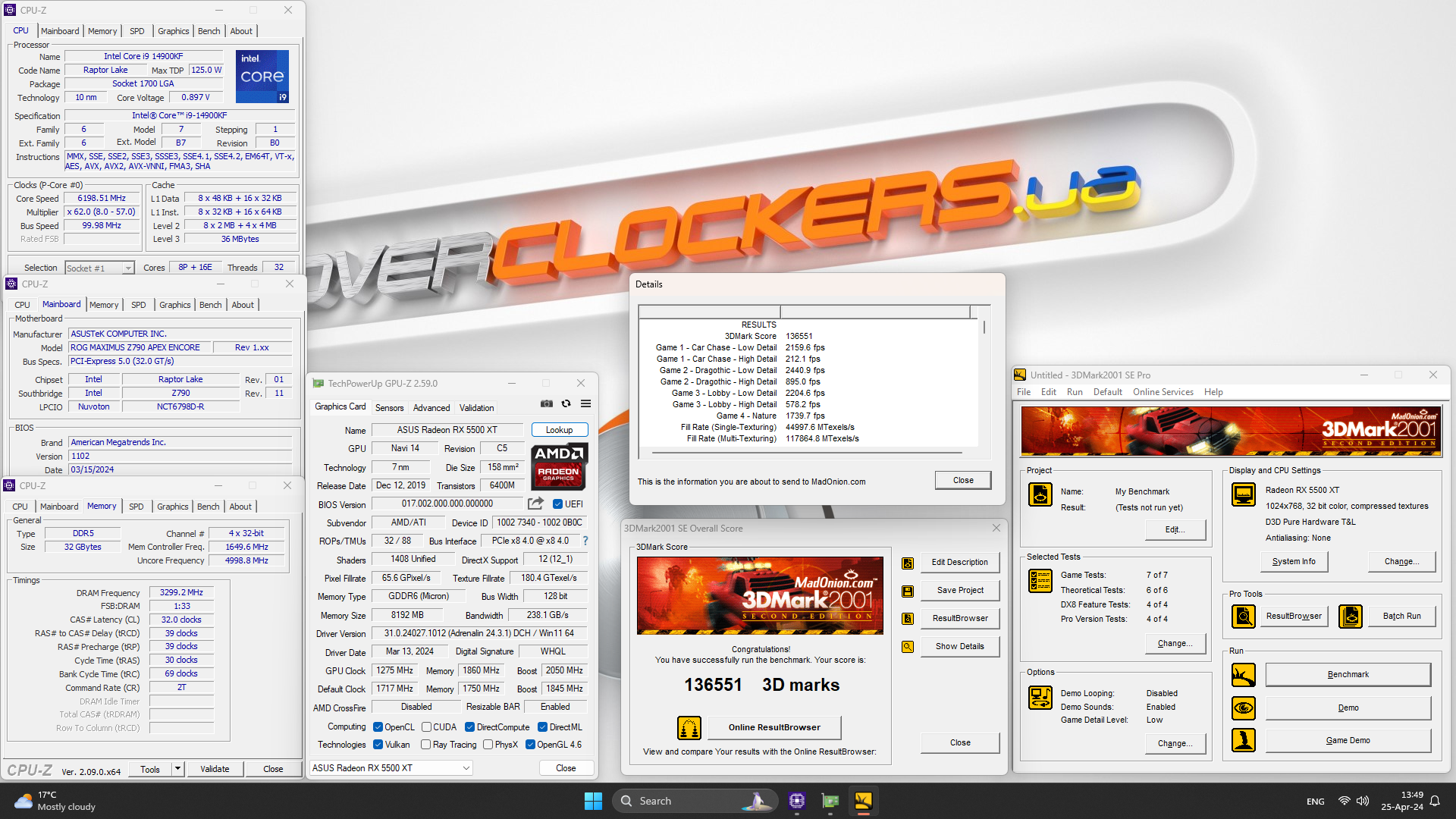
Task: Click the Benchmark run icon
Action: point(1244,675)
